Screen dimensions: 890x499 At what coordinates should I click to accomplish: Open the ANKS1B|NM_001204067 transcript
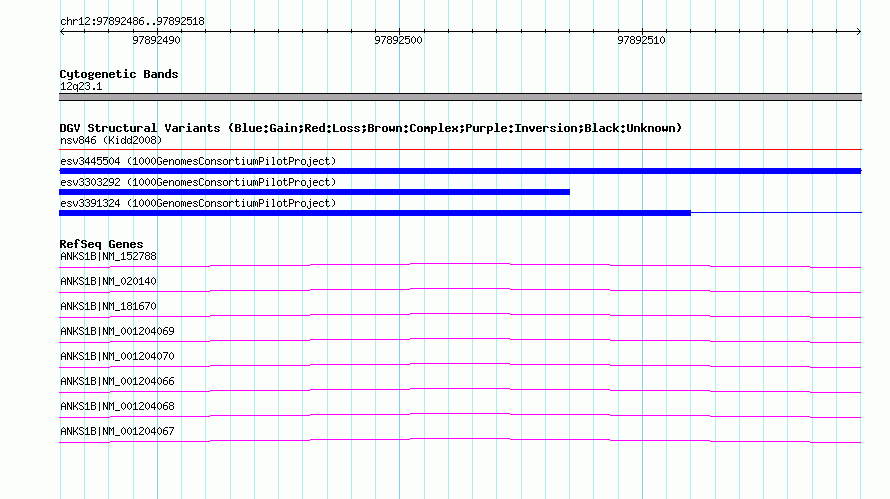[117, 431]
